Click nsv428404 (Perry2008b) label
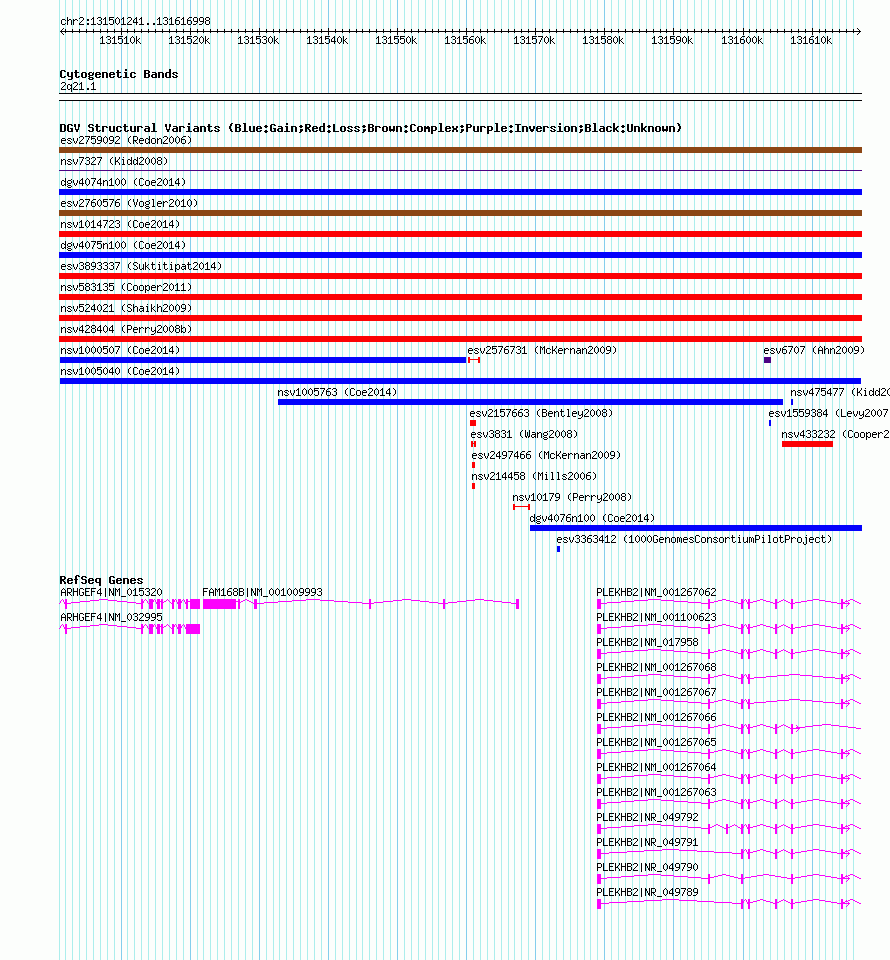This screenshot has height=960, width=890. tap(126, 329)
